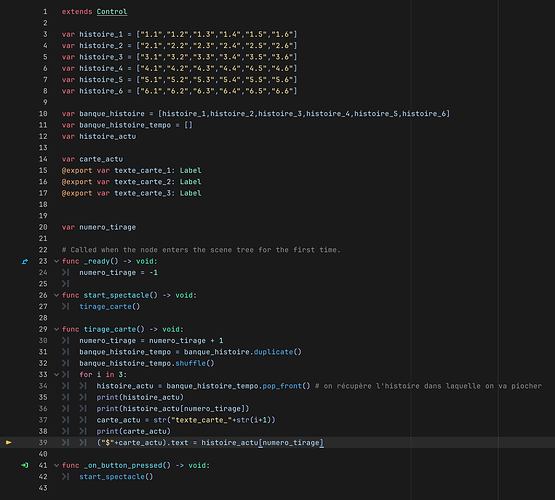Click the yellow execution arrow at line 39

pyautogui.click(x=9, y=443)
